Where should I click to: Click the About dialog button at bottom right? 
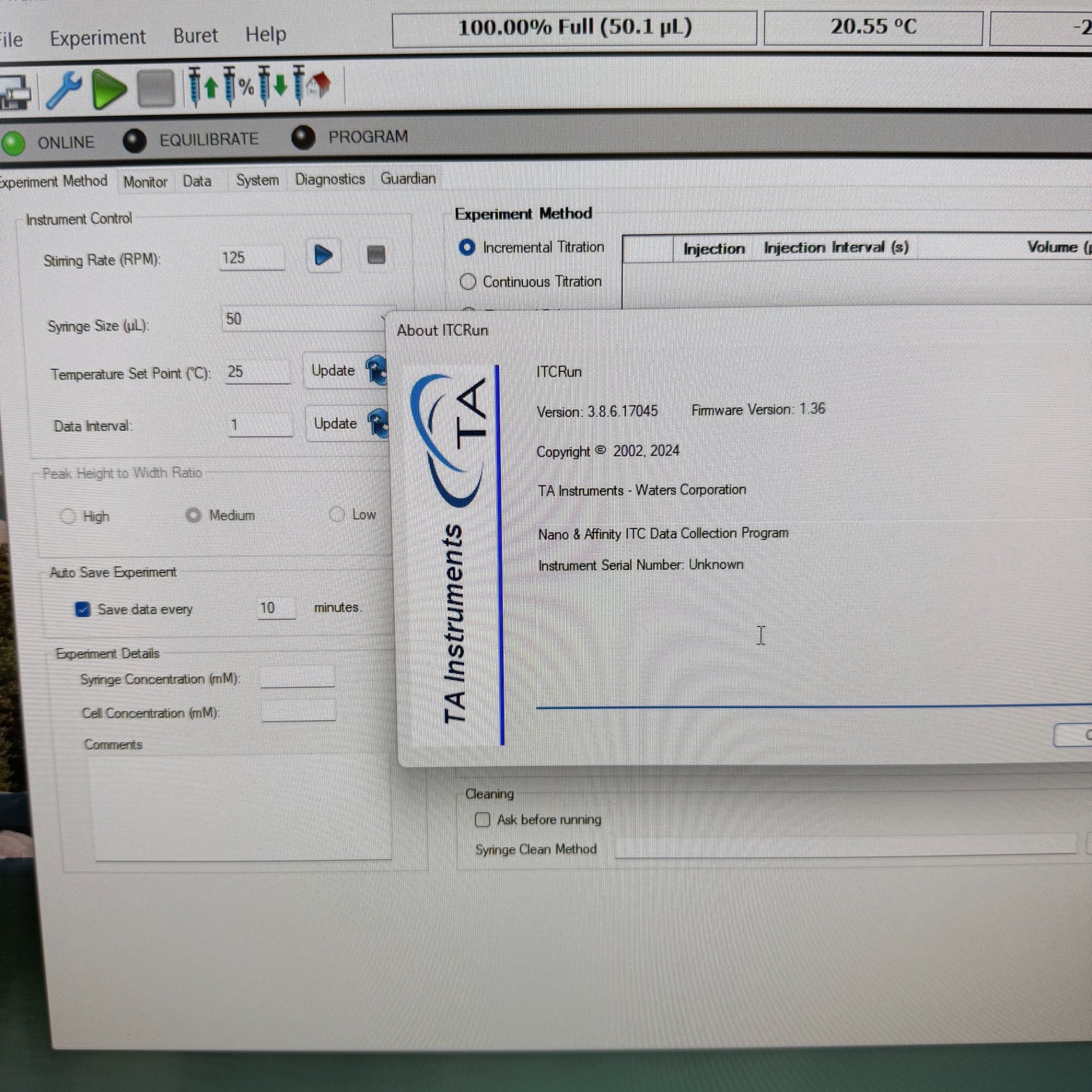(x=1073, y=735)
